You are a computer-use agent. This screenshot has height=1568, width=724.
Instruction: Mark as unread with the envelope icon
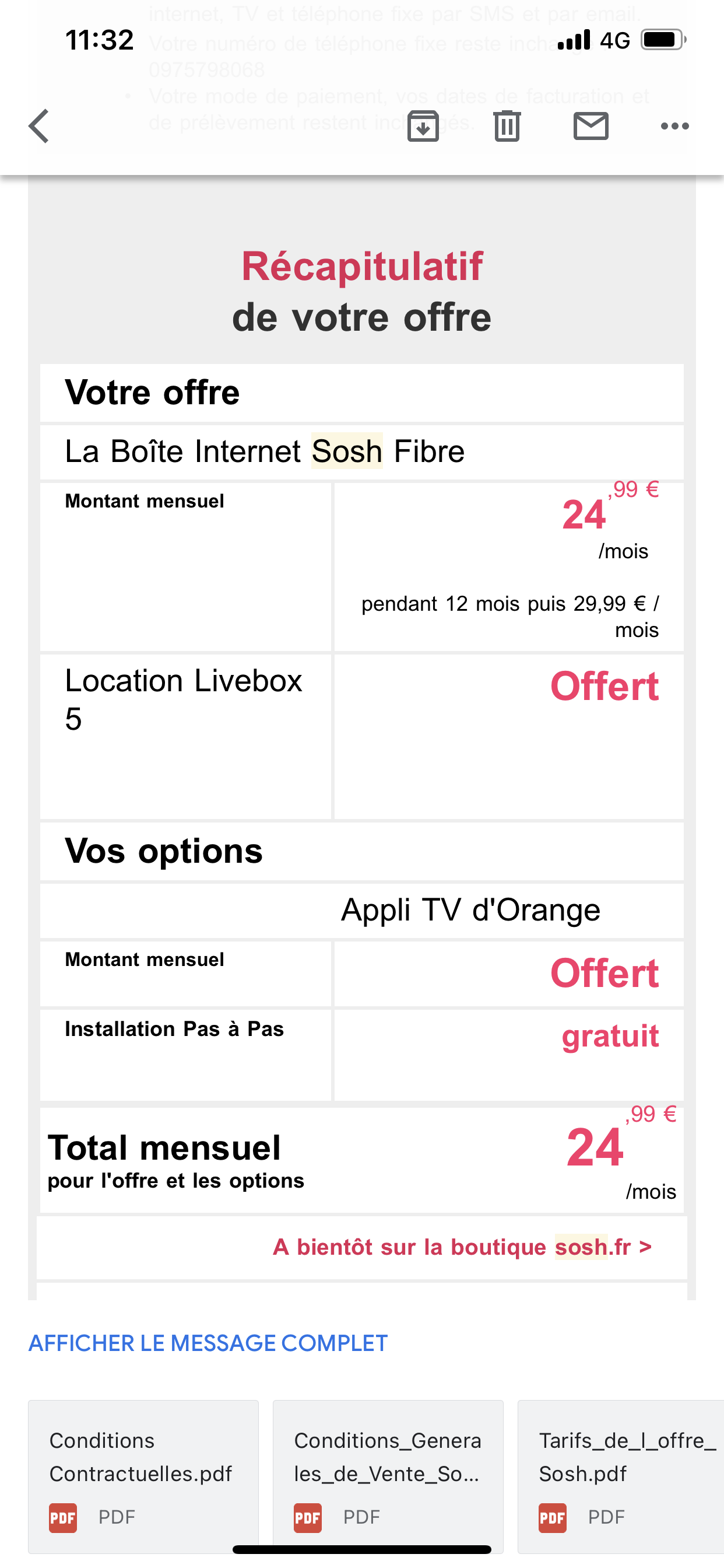pyautogui.click(x=591, y=126)
